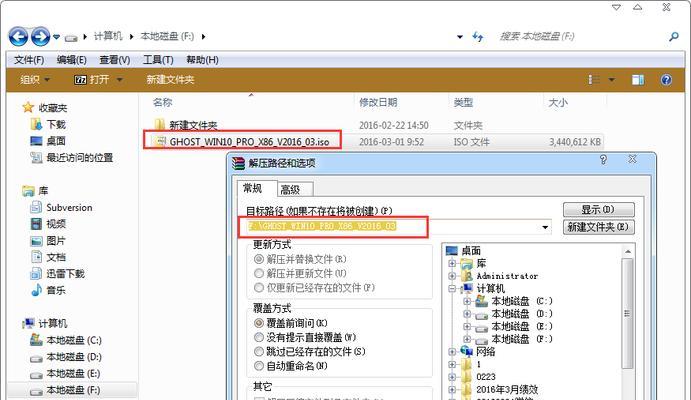
Task: Go forward with the Explorer forward arrow
Action: coord(41,36)
